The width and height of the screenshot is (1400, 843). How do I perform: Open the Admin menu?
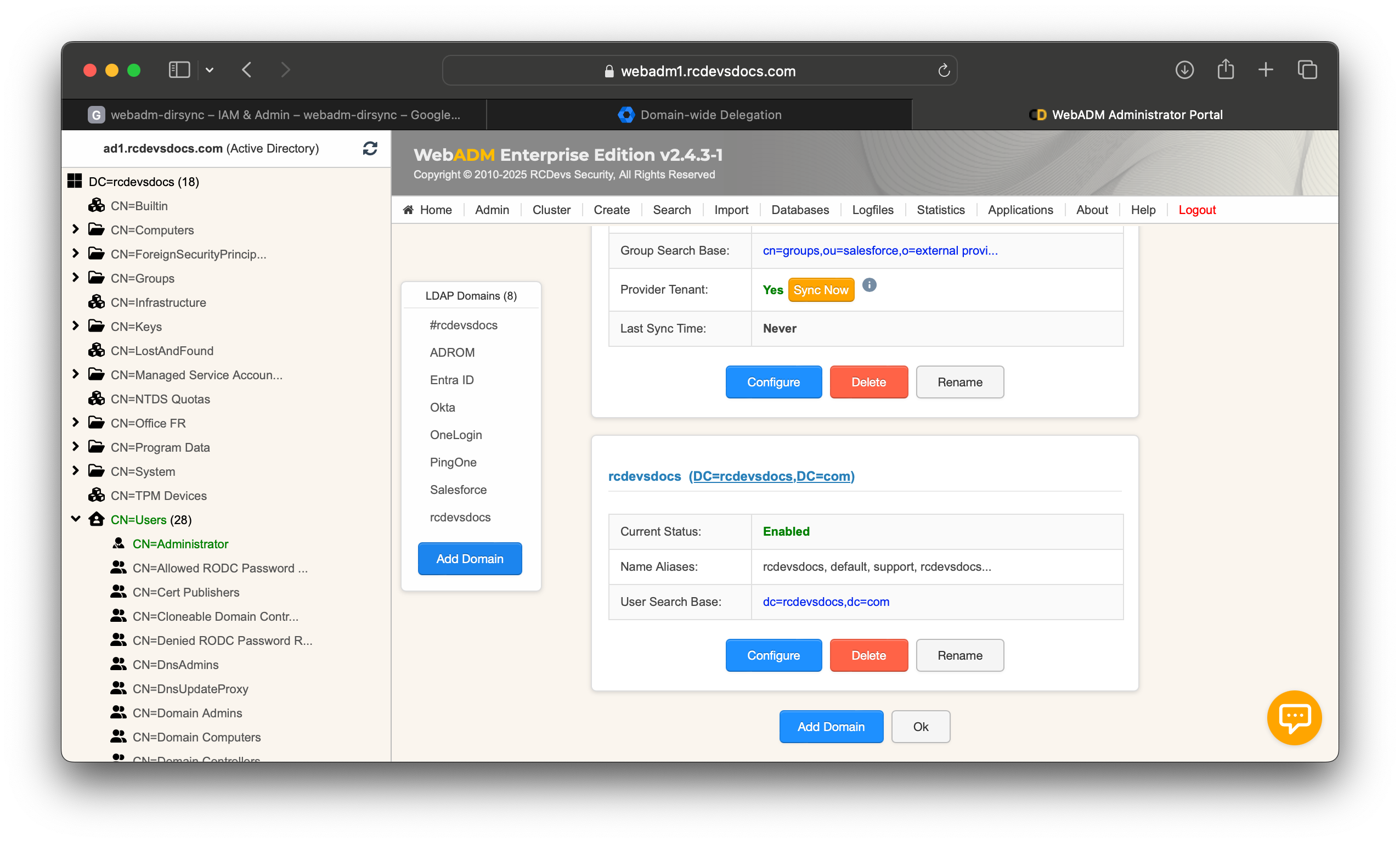492,210
